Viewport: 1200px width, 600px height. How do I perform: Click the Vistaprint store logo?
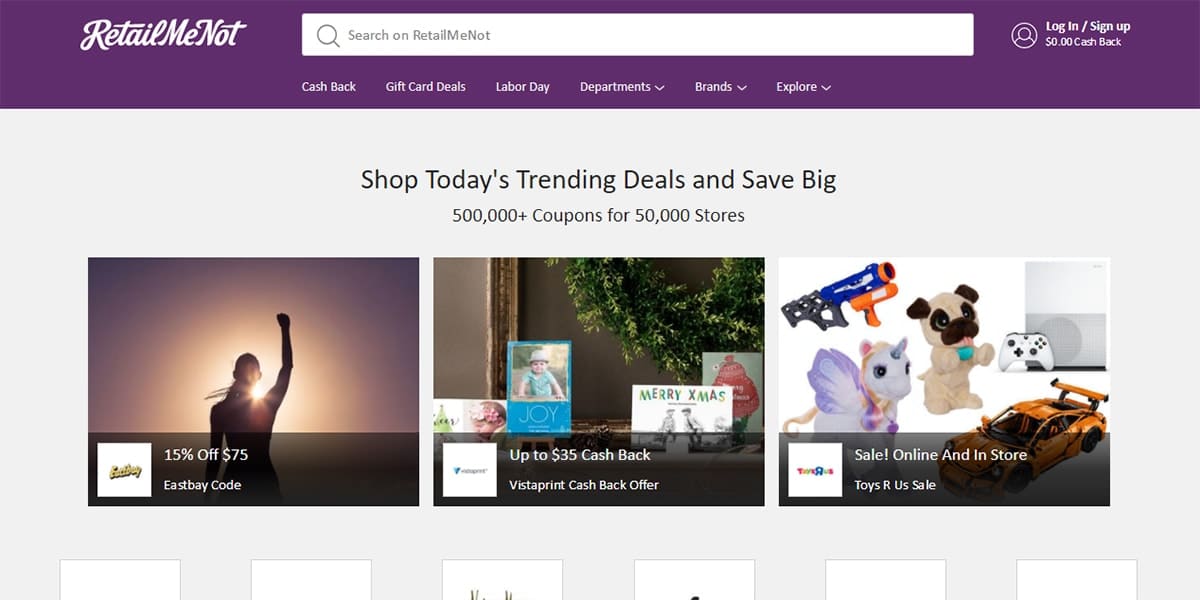469,470
